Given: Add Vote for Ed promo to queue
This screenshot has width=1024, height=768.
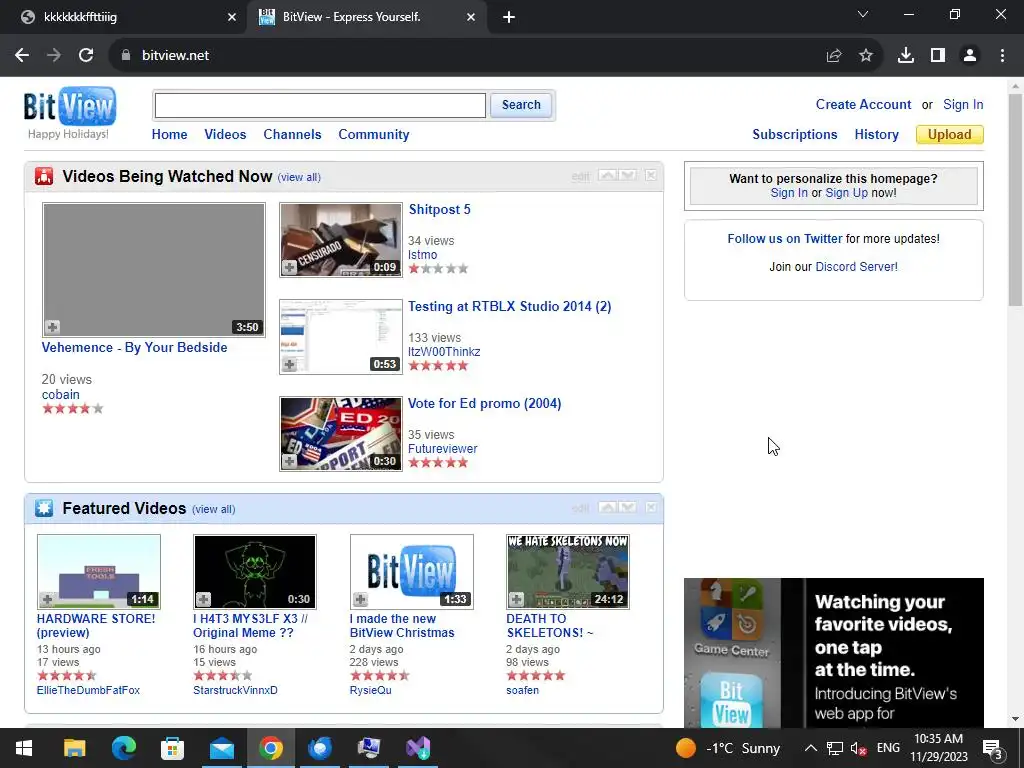Looking at the screenshot, I should coord(289,461).
